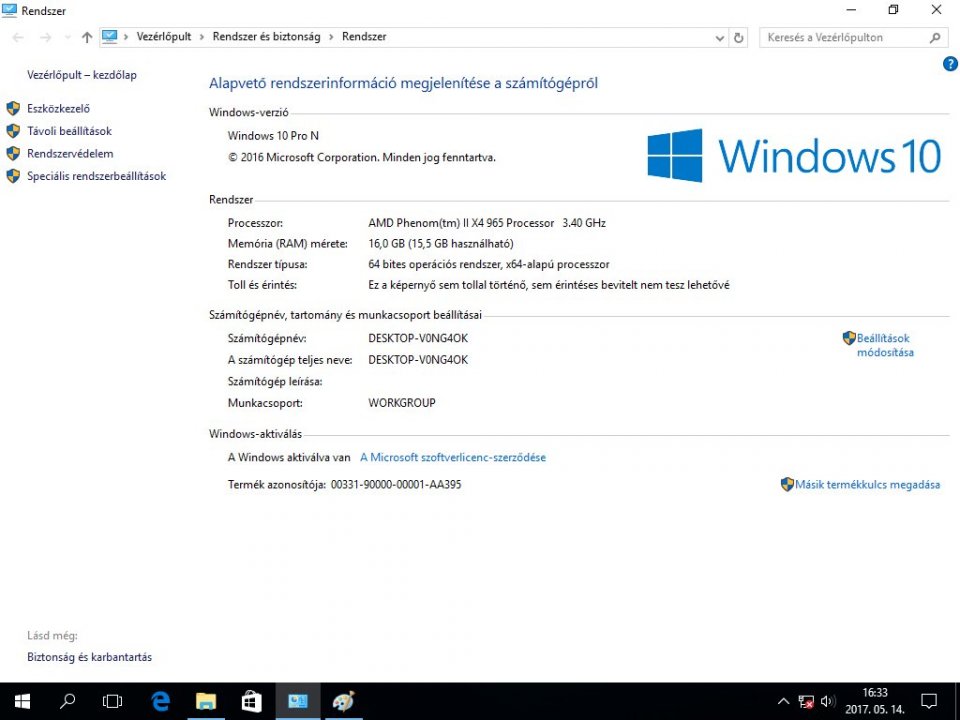Open the recent locations dropdown arrow
Image resolution: width=960 pixels, height=720 pixels.
tap(67, 37)
